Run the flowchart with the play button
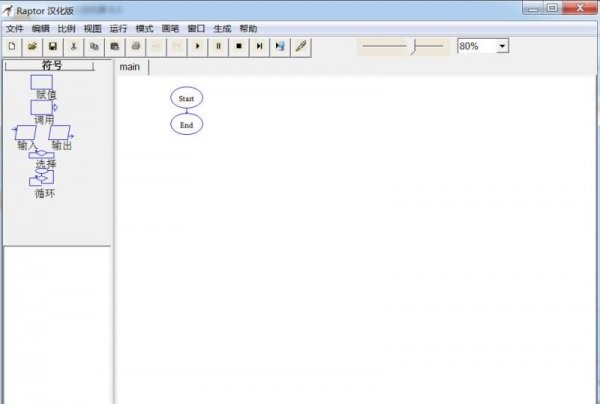The image size is (600, 404). pos(198,46)
